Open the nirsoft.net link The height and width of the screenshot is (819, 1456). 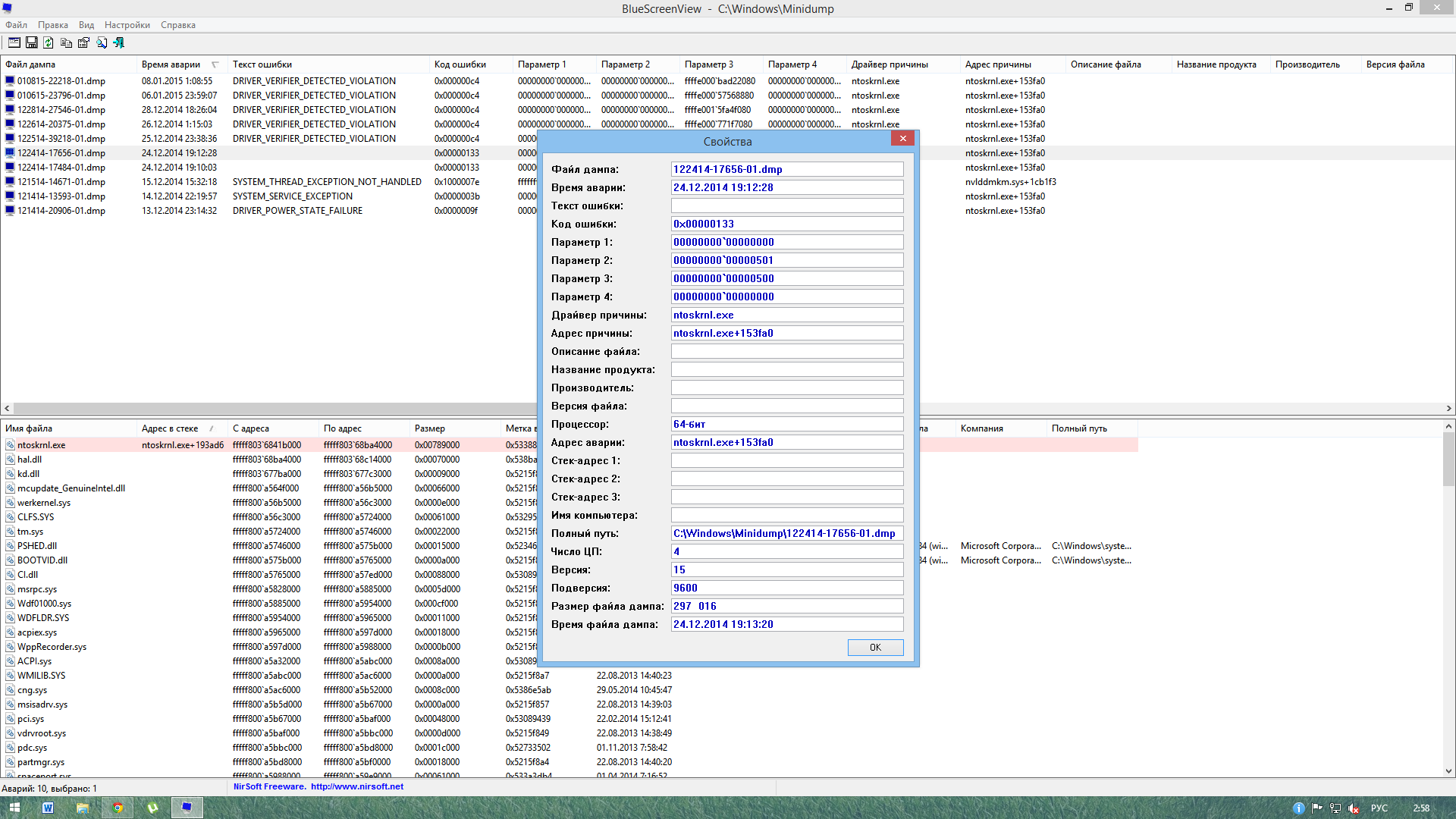(x=356, y=787)
